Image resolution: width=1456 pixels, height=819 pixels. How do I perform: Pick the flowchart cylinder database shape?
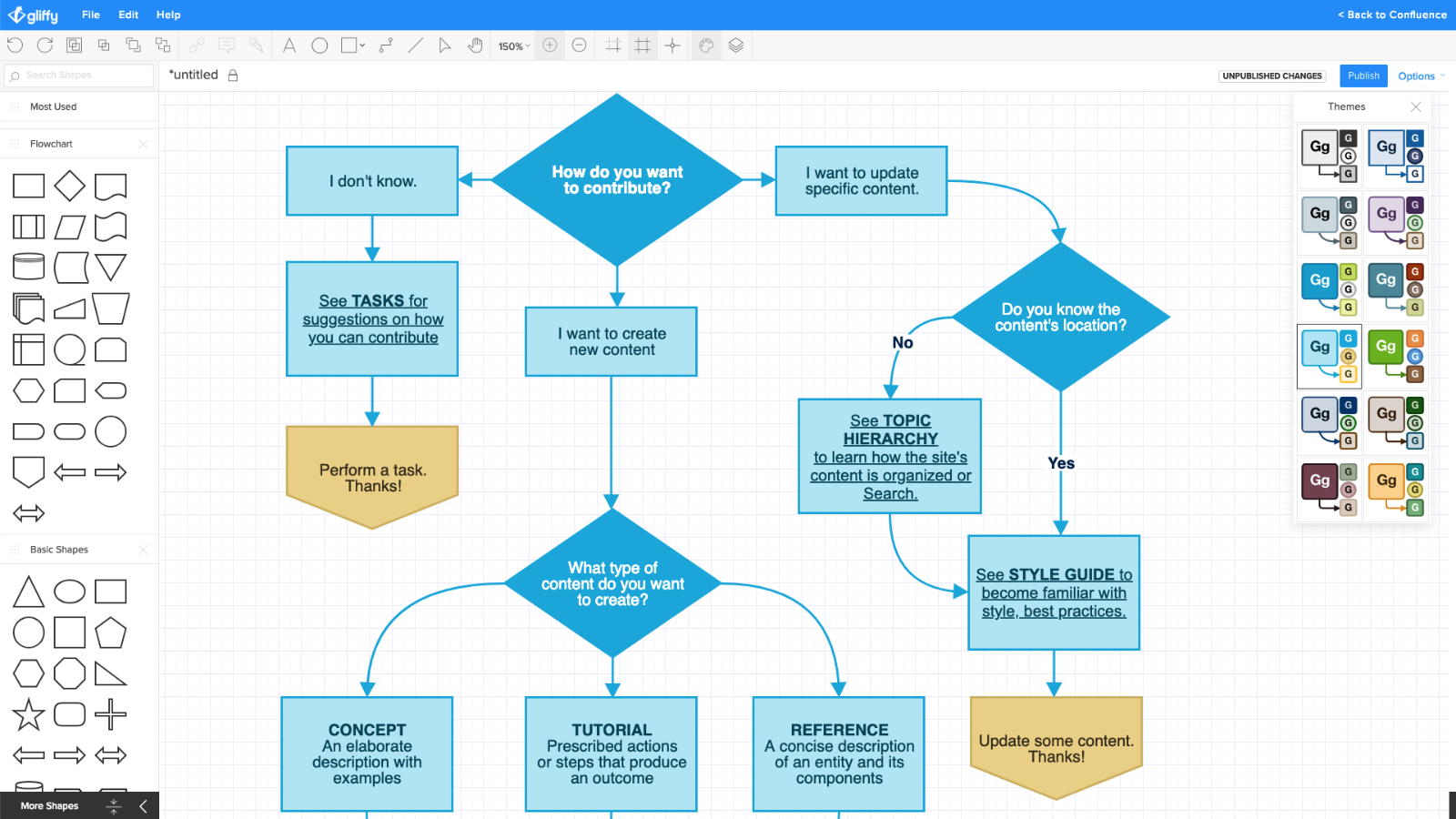pyautogui.click(x=29, y=268)
